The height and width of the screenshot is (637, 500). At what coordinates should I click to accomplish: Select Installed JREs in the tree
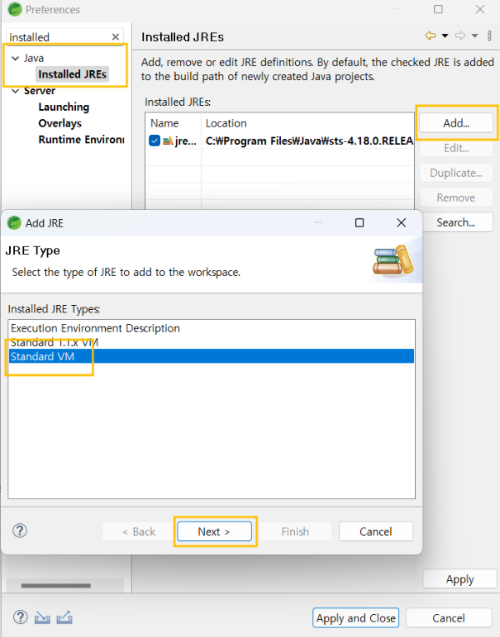tap(72, 74)
